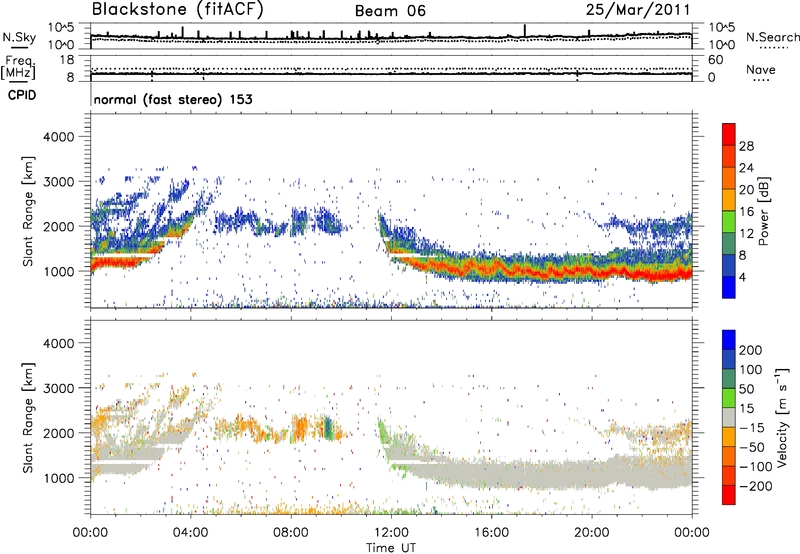Click the "12" power colorbar label
Viewport: 800px width, 554px height.
coord(746,234)
